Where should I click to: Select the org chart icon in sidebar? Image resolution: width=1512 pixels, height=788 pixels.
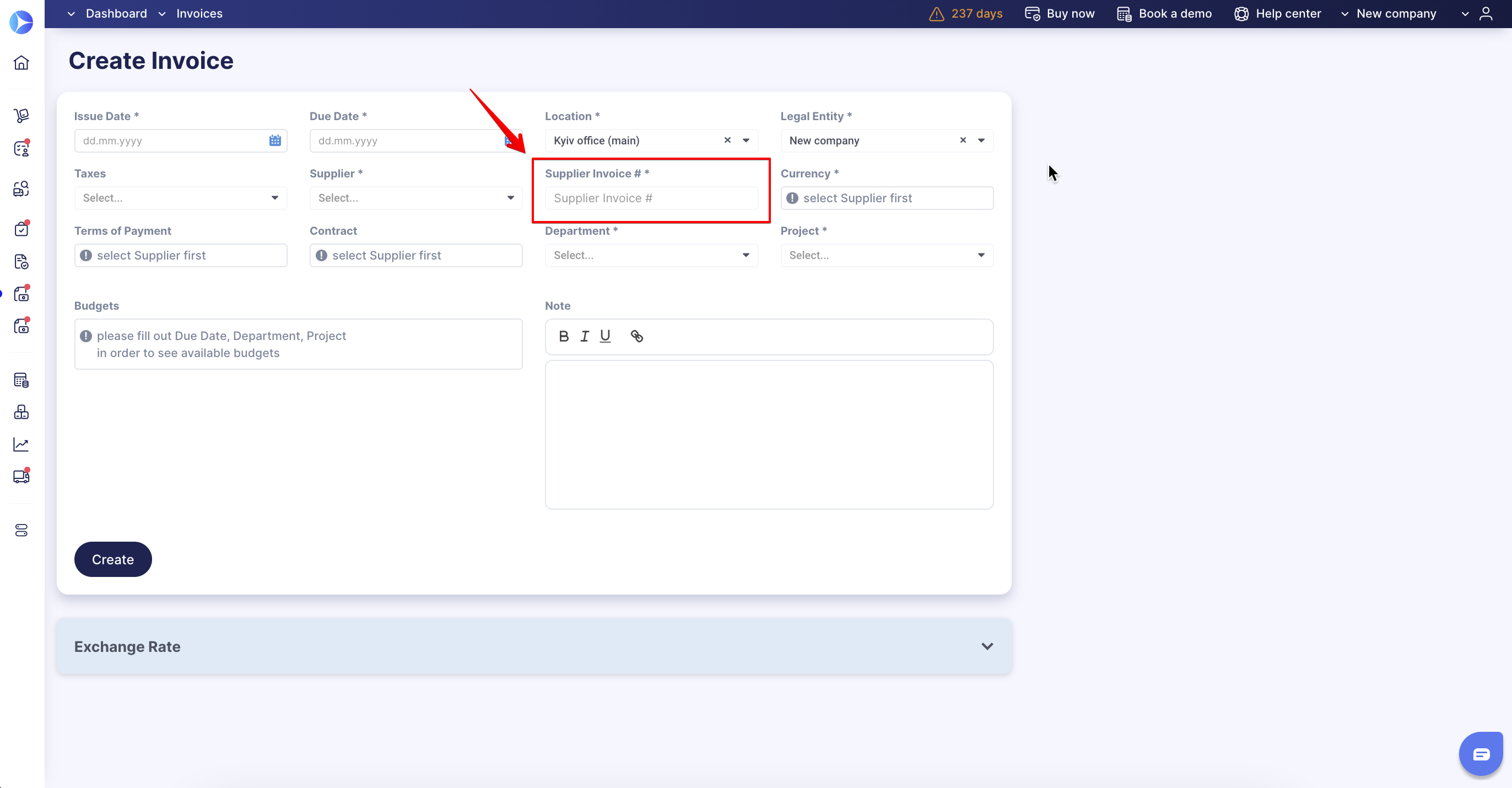[21, 412]
